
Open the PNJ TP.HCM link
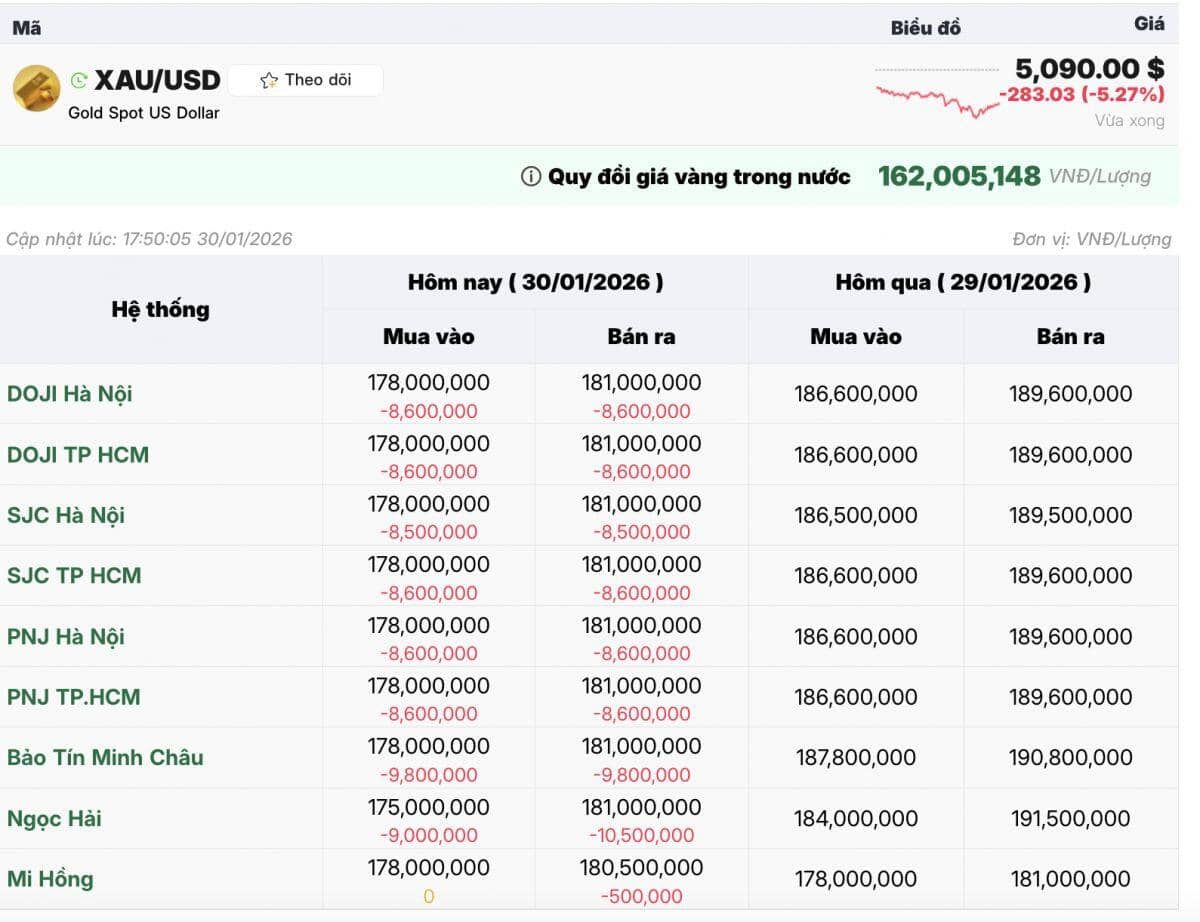click(x=74, y=697)
